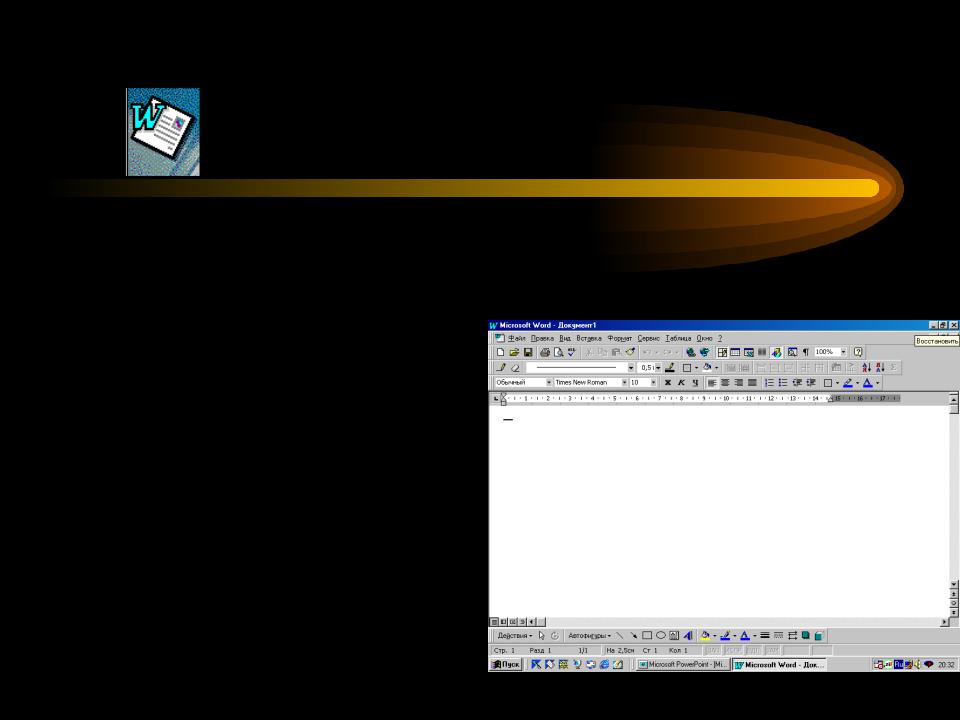Click the Select Objects pointer icon

pyautogui.click(x=541, y=636)
